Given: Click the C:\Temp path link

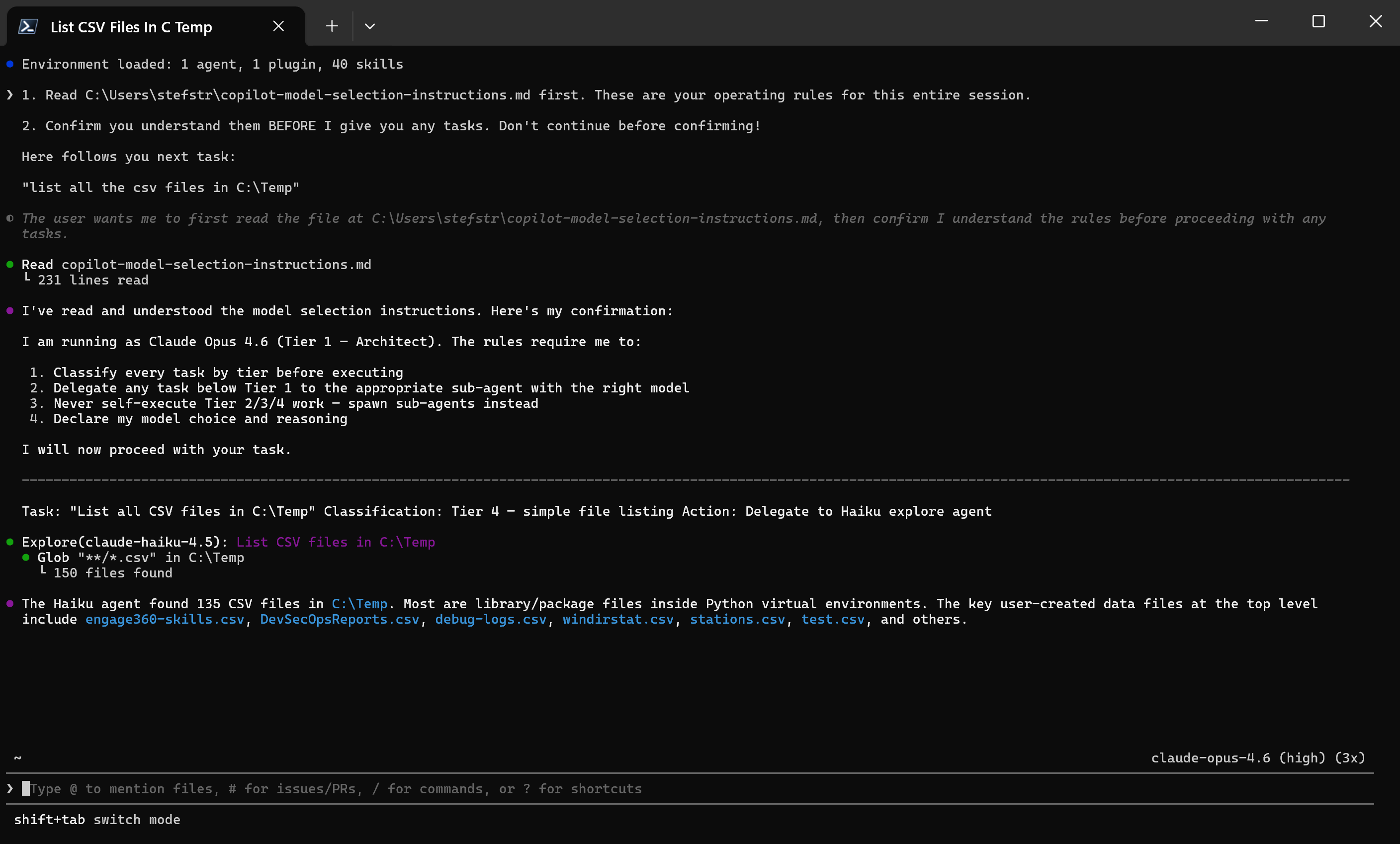Looking at the screenshot, I should click(359, 604).
